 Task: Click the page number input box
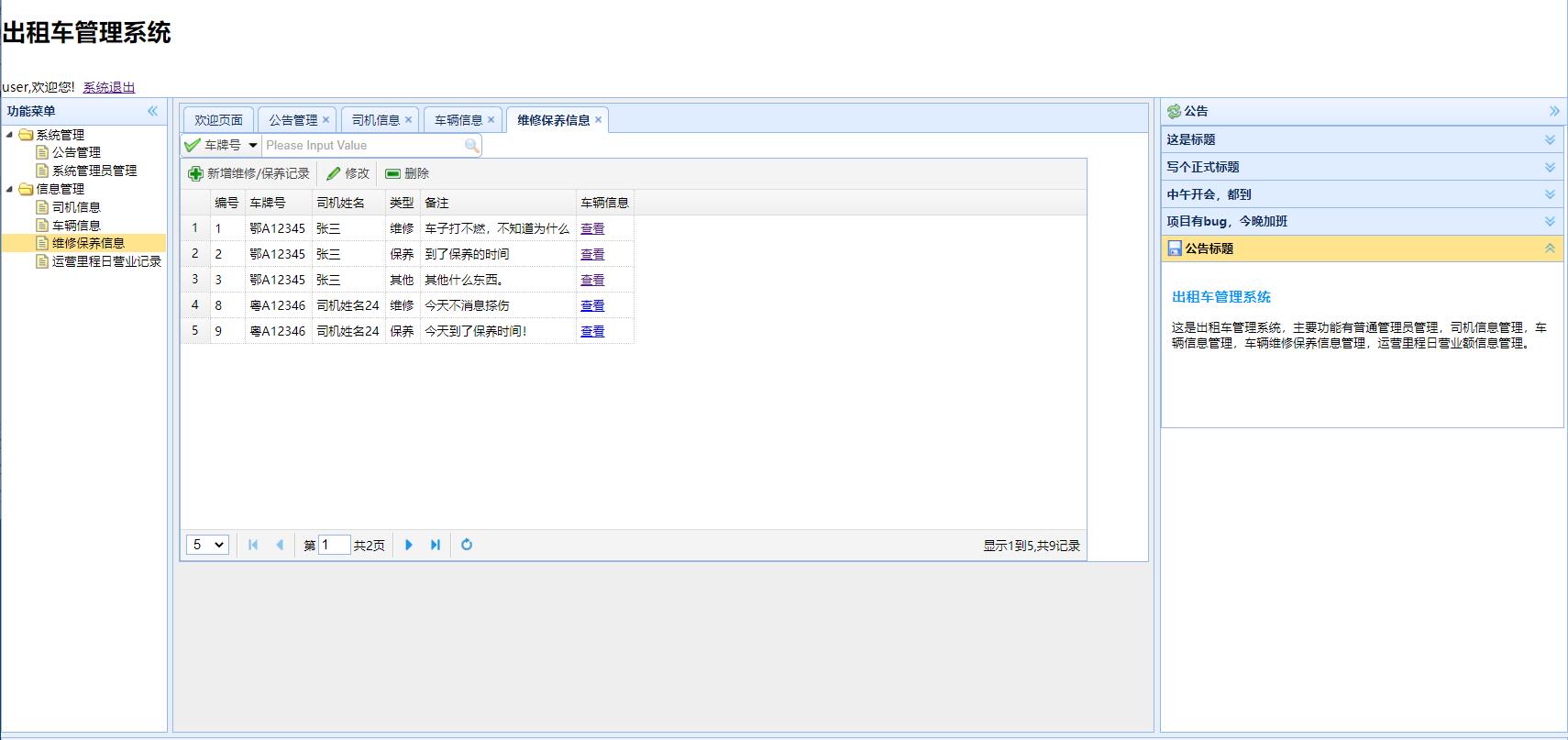tap(334, 545)
